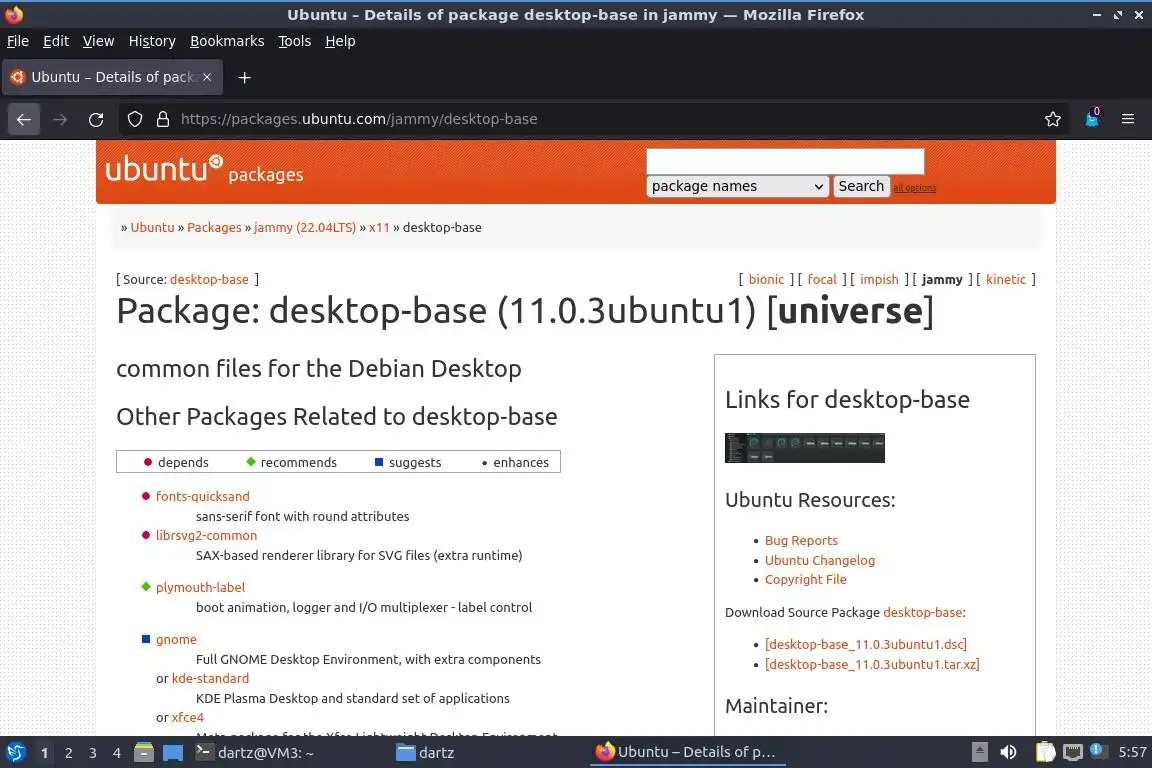Open the source desktop-base link

(x=209, y=279)
